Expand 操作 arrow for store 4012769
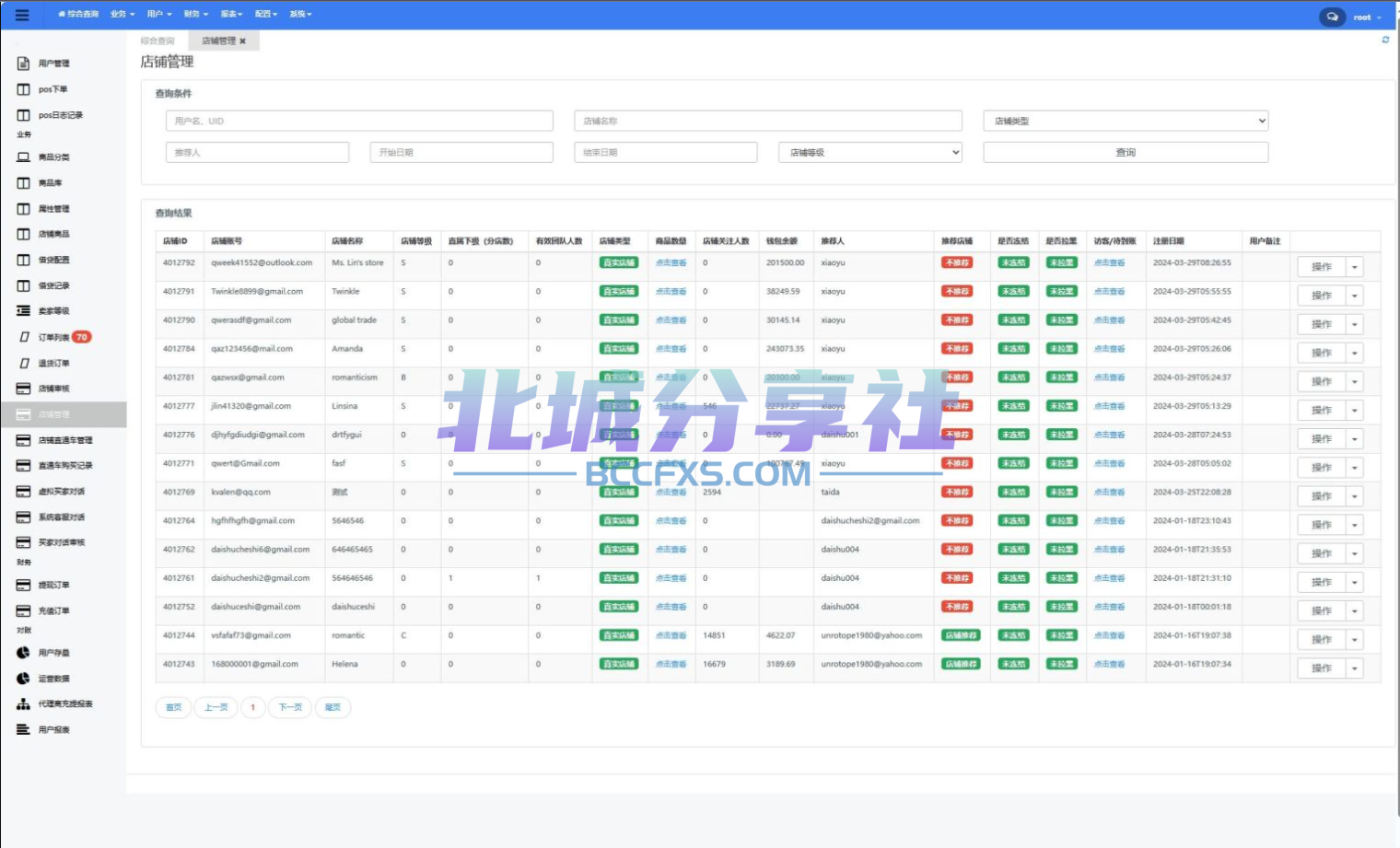 [x=1354, y=496]
